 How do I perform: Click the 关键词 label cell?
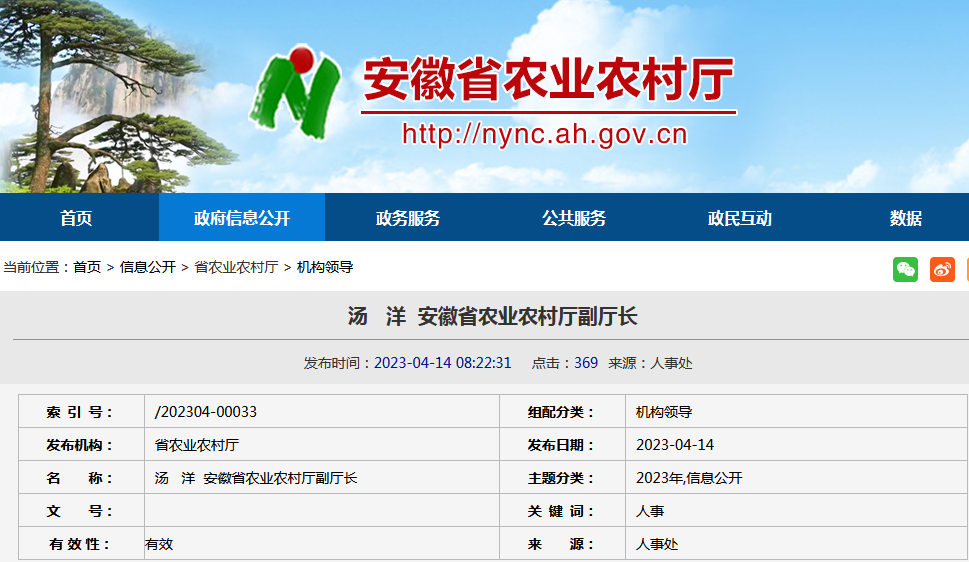(562, 511)
